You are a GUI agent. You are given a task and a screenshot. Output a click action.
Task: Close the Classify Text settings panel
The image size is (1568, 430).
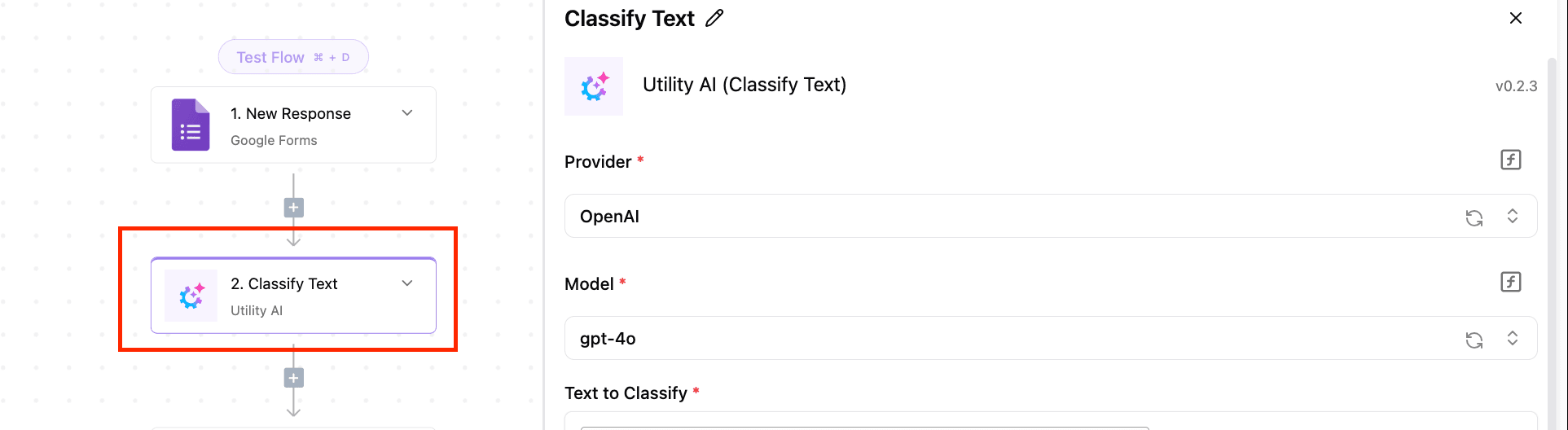1515,18
